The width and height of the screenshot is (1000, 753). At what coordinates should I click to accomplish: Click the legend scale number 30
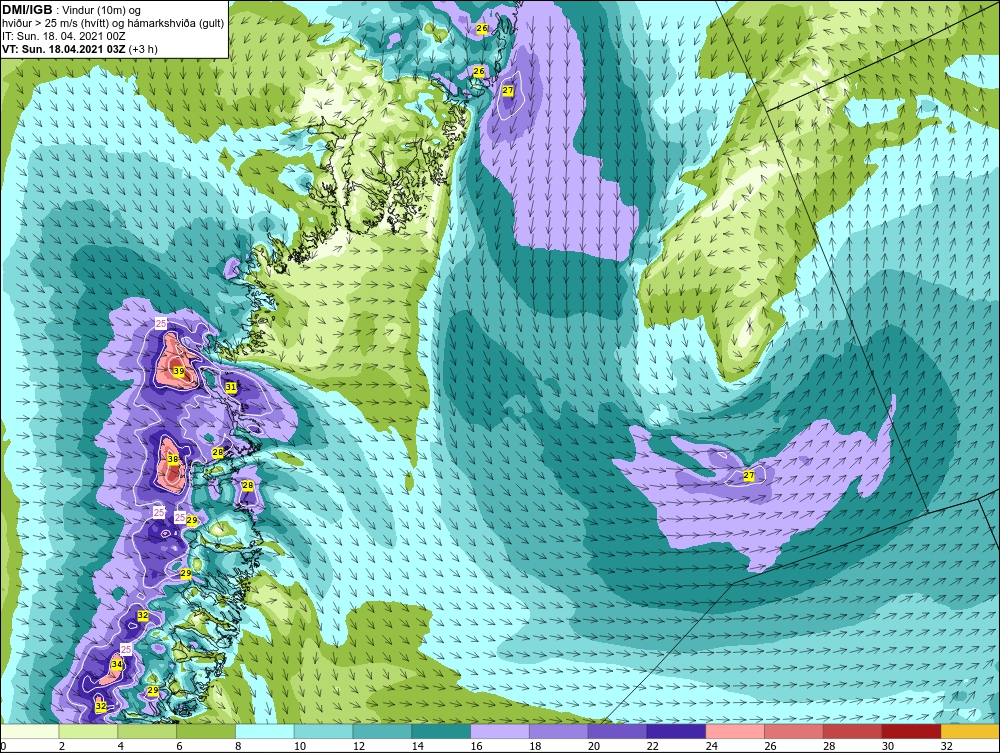887,747
